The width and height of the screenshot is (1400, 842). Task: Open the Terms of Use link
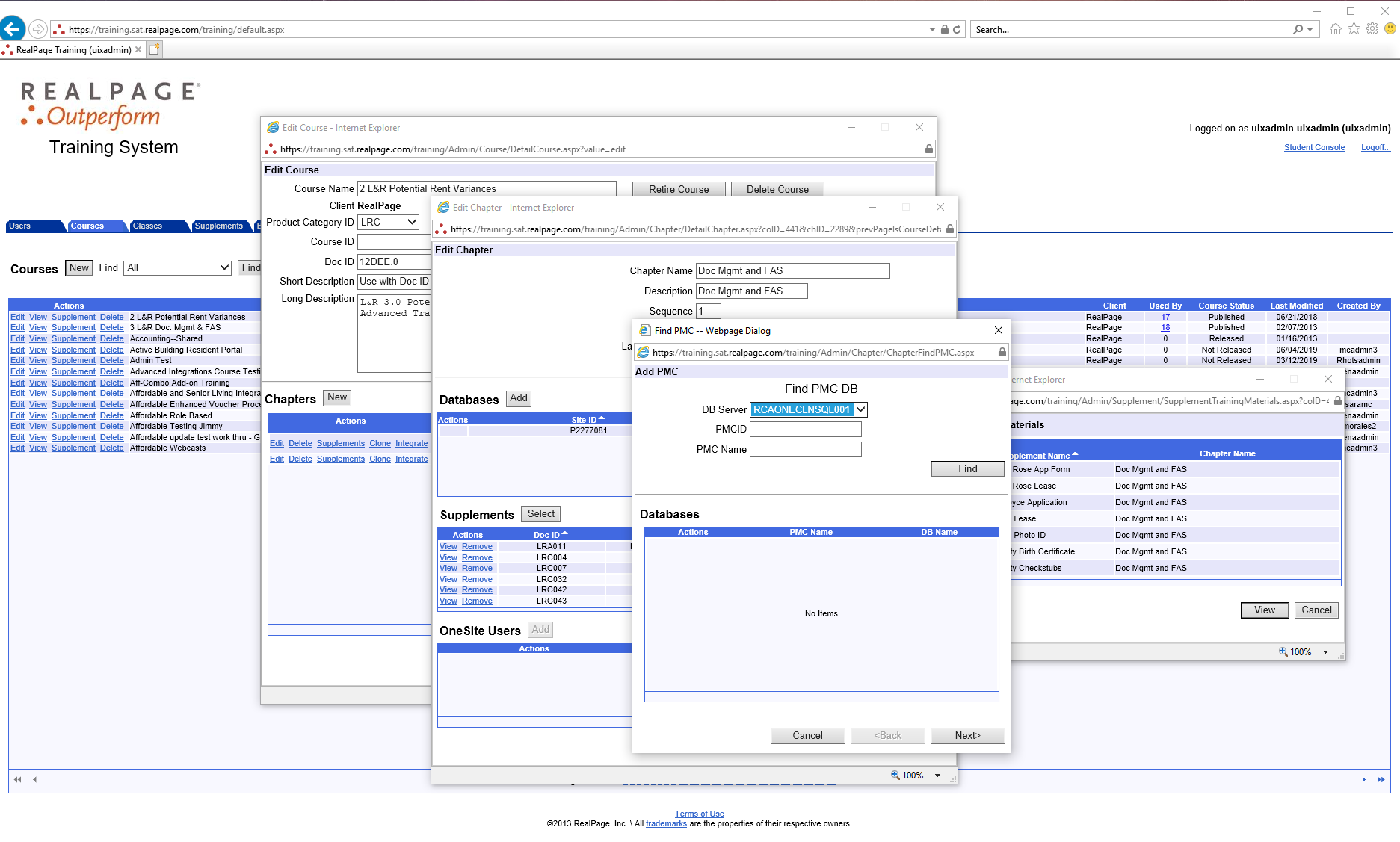pyautogui.click(x=699, y=814)
